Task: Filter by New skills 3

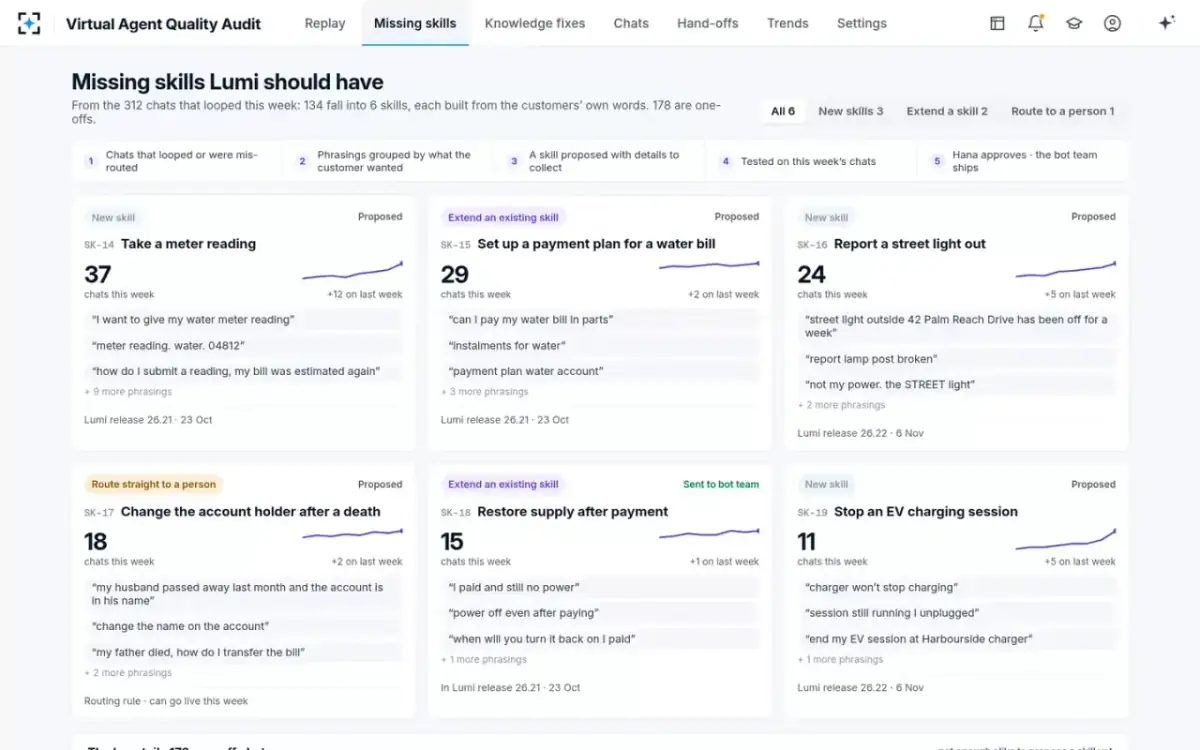Action: [851, 111]
